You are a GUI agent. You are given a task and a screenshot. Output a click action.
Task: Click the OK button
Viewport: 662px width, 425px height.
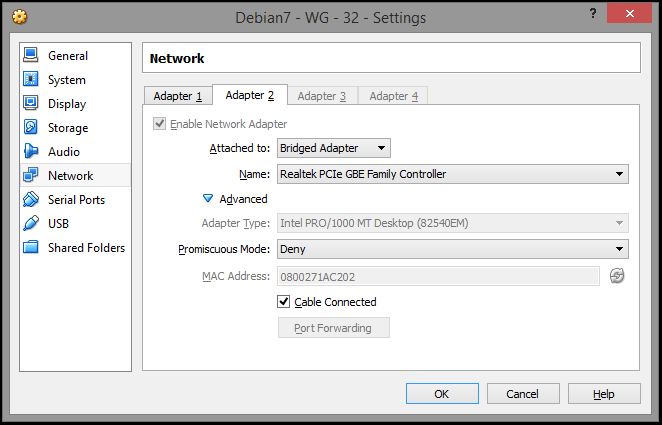(442, 394)
